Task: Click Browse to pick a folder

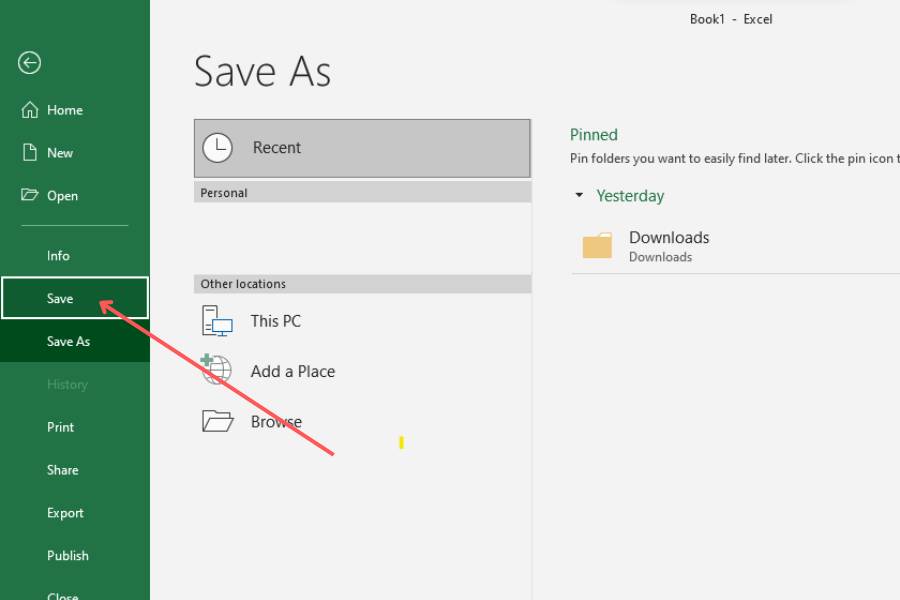Action: pos(362,421)
